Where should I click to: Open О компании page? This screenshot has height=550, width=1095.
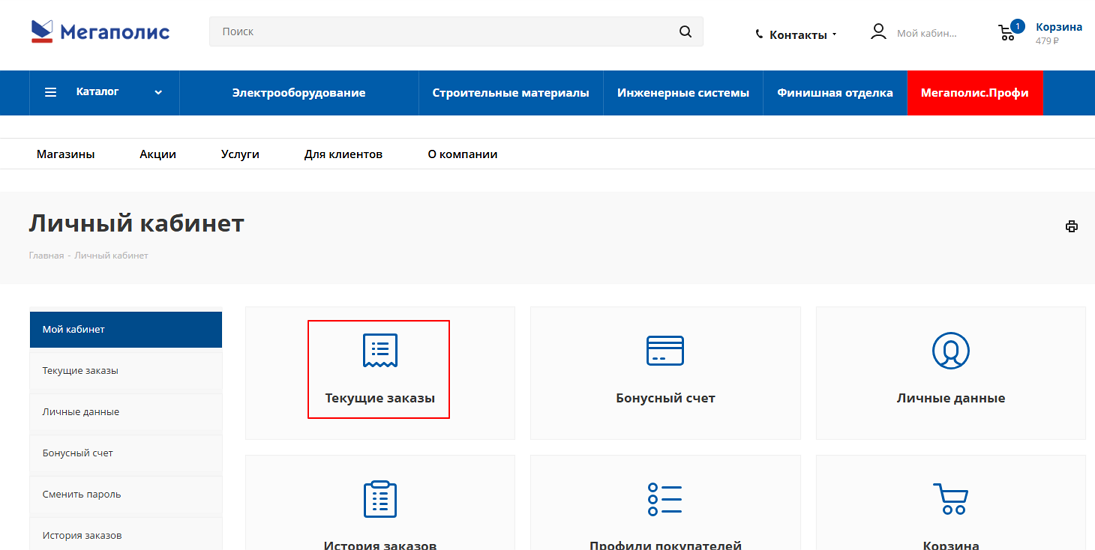point(462,154)
